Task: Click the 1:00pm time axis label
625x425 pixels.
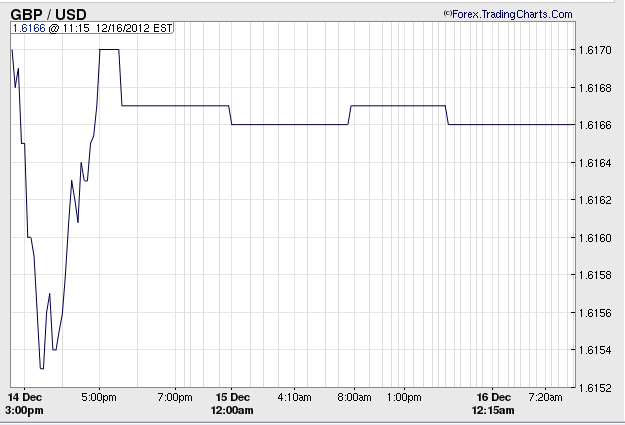Action: (x=404, y=397)
